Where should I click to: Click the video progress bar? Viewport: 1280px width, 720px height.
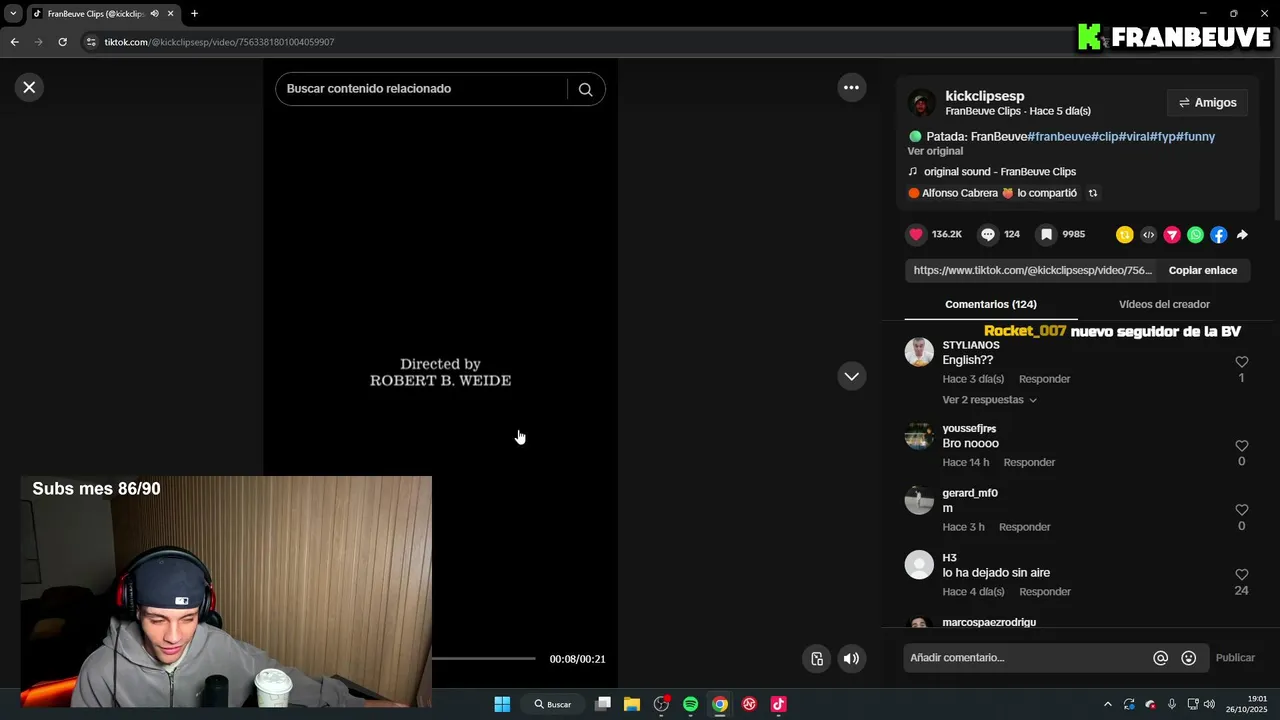click(x=484, y=659)
